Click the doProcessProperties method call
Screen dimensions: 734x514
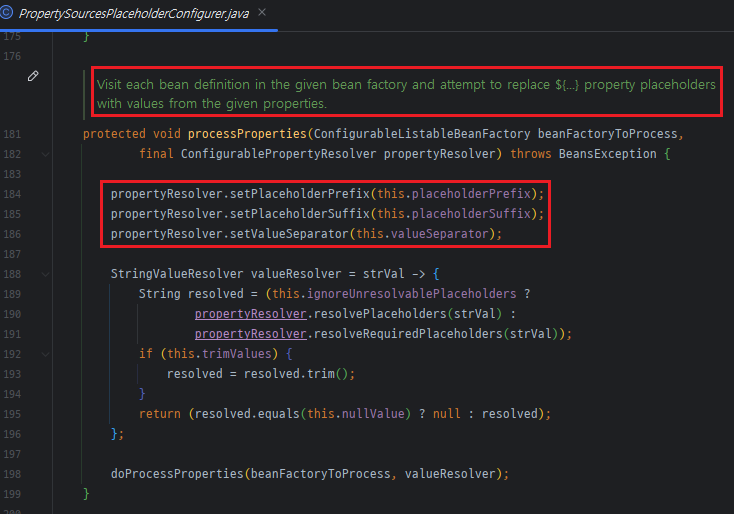tap(177, 474)
